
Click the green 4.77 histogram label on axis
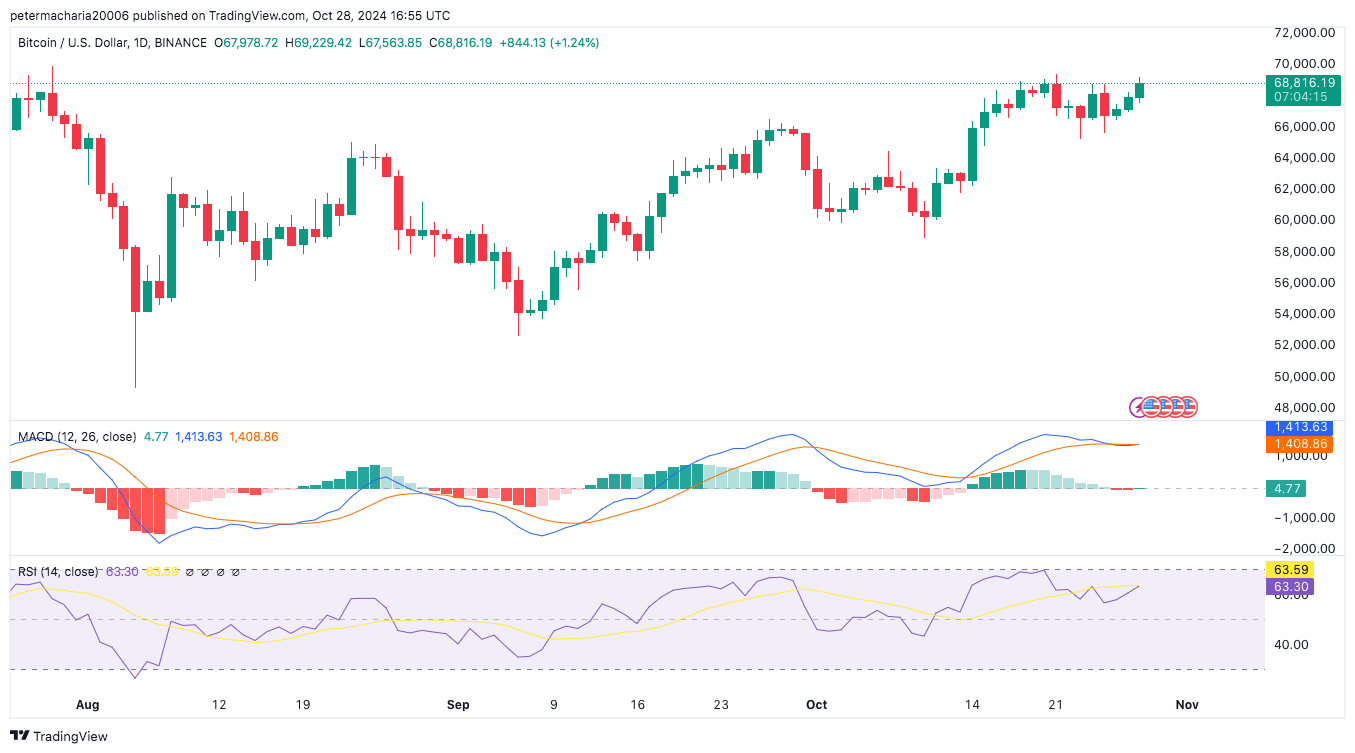(1284, 489)
